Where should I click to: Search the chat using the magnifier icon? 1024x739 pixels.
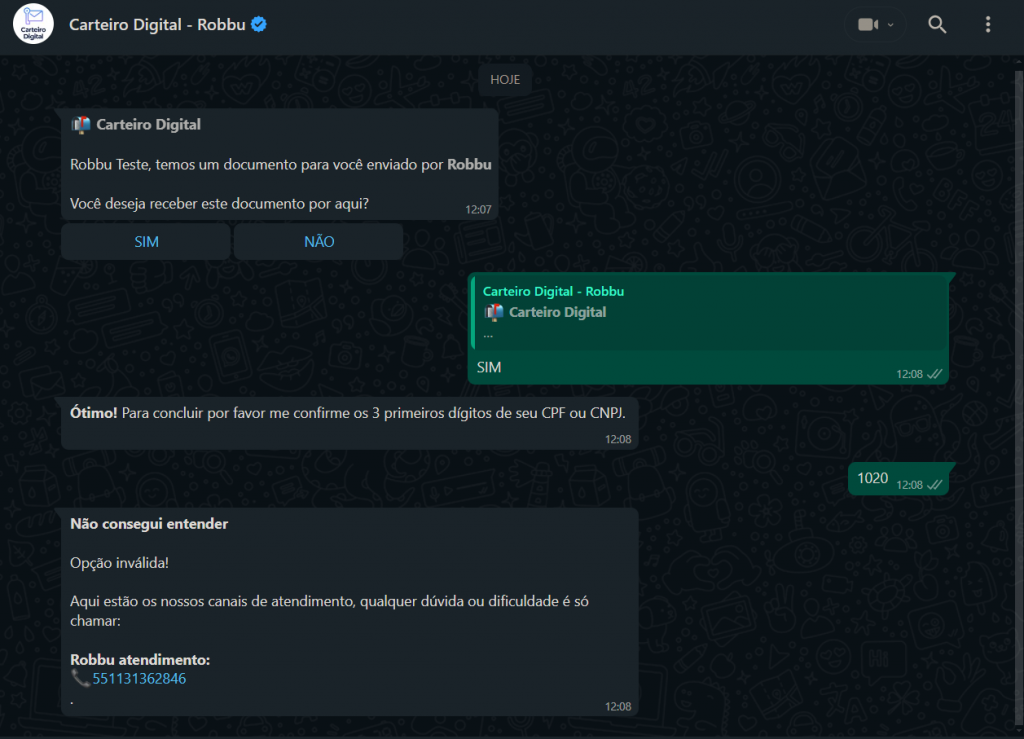tap(937, 25)
